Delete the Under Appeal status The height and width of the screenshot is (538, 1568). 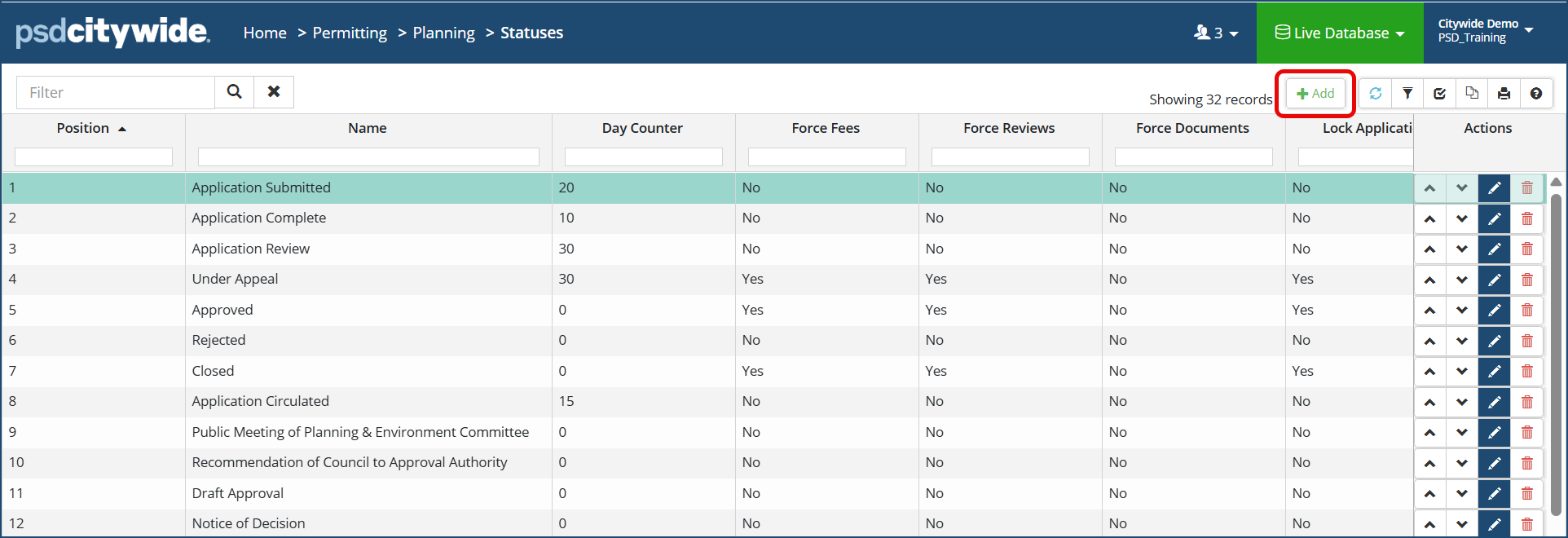(1527, 280)
